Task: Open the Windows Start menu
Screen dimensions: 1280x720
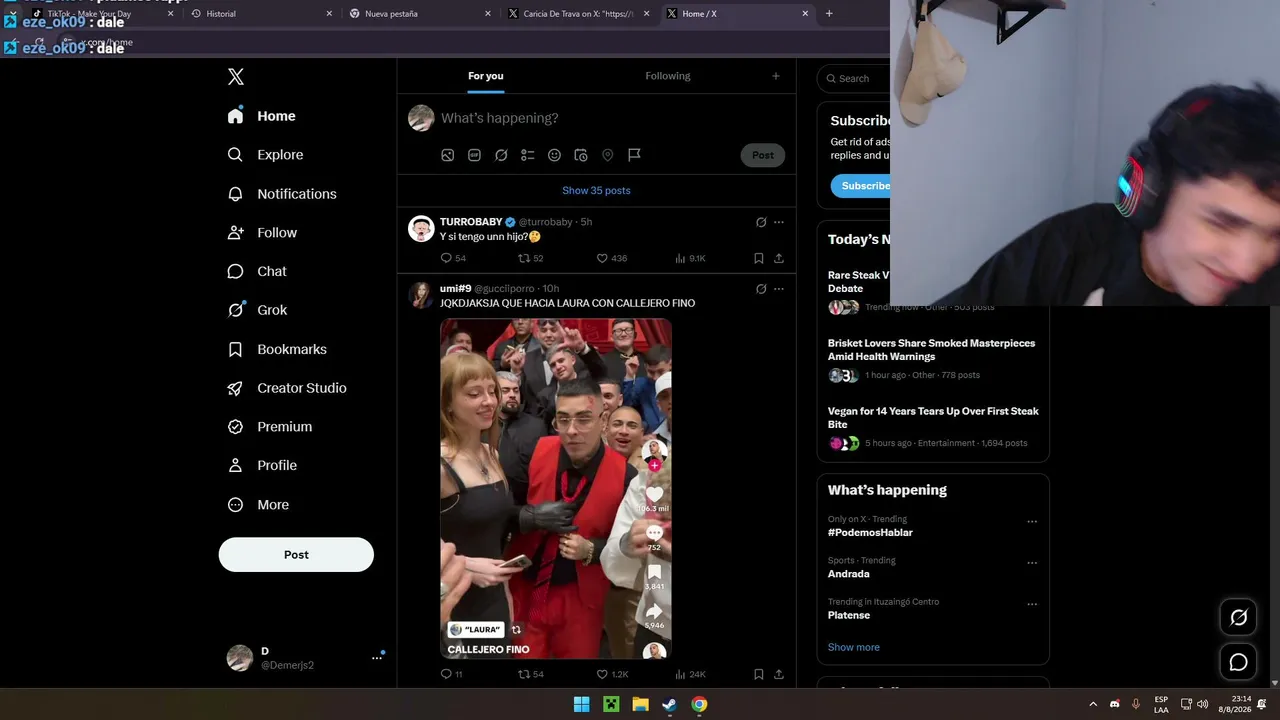Action: [x=581, y=704]
